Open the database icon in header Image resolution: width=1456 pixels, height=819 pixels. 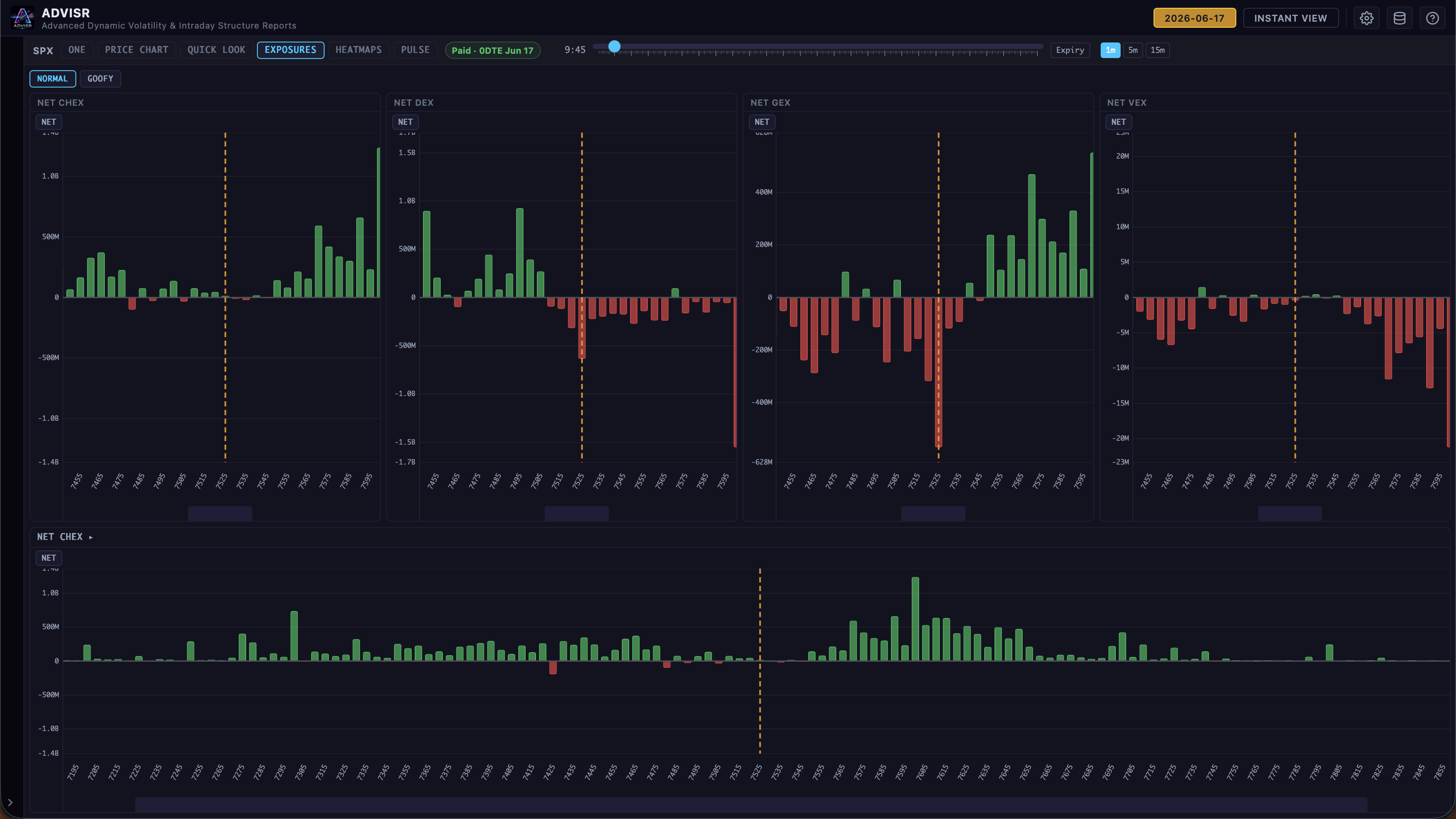[1400, 18]
